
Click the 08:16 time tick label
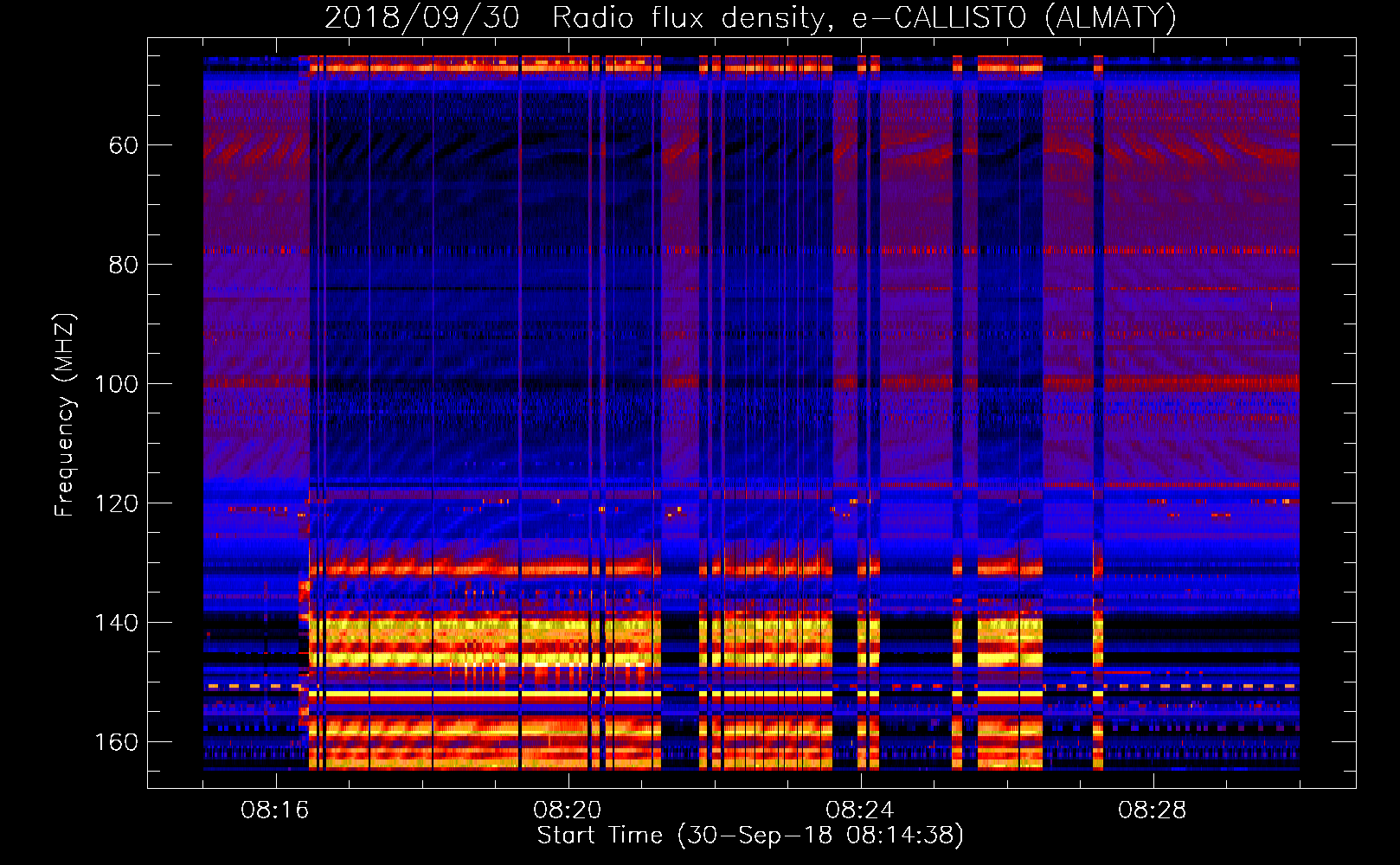(x=275, y=811)
